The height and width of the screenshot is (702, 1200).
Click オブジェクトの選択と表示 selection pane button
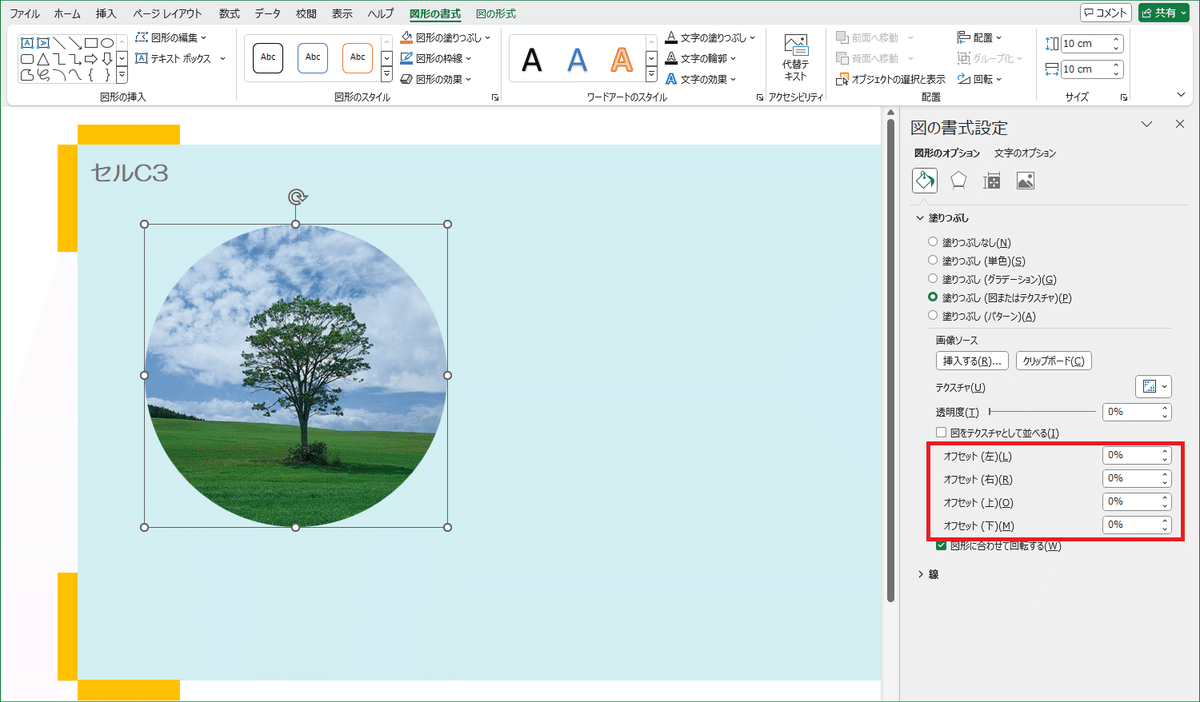click(x=891, y=79)
